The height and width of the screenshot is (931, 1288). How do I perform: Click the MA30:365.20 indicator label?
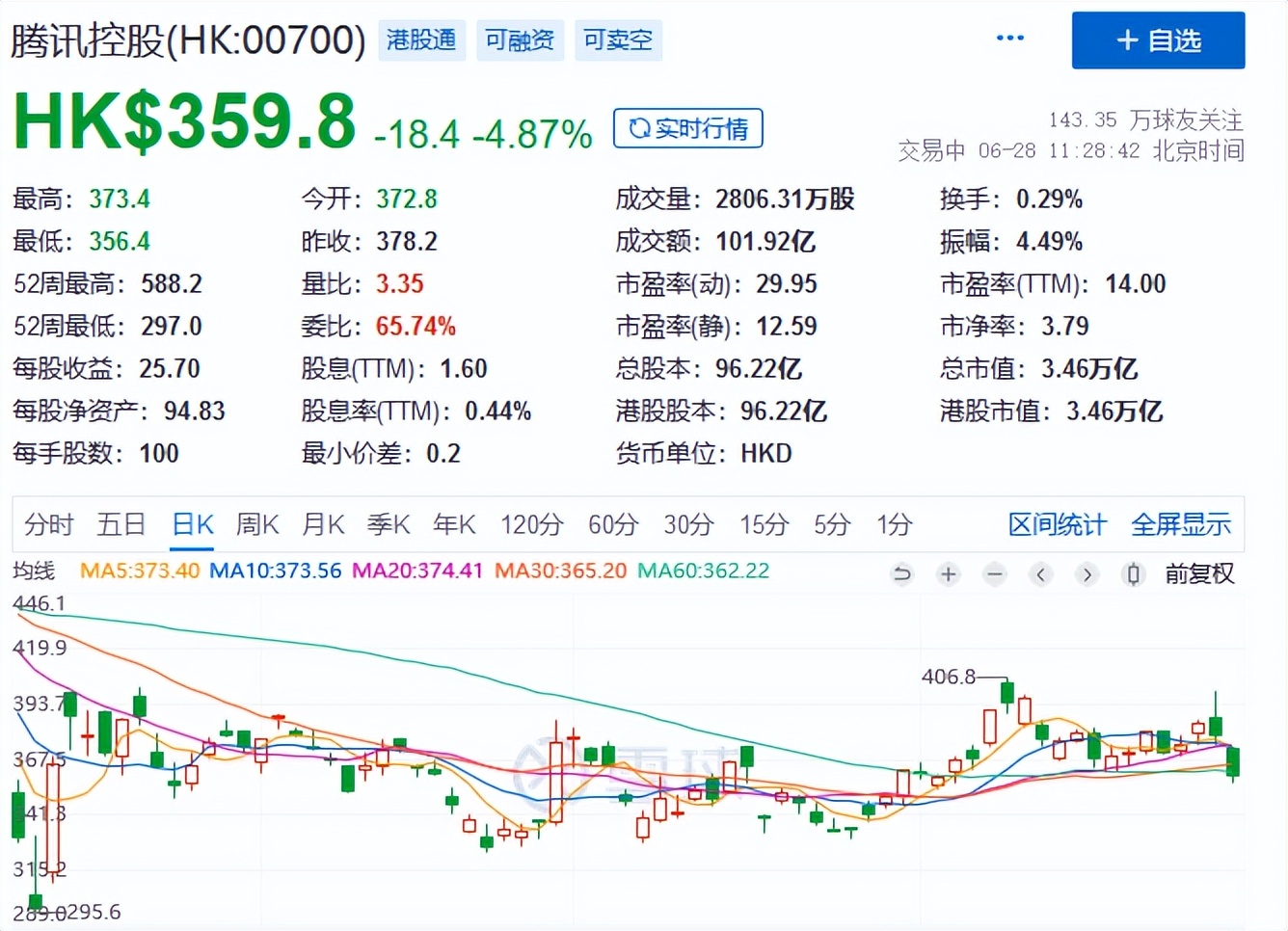[x=560, y=571]
